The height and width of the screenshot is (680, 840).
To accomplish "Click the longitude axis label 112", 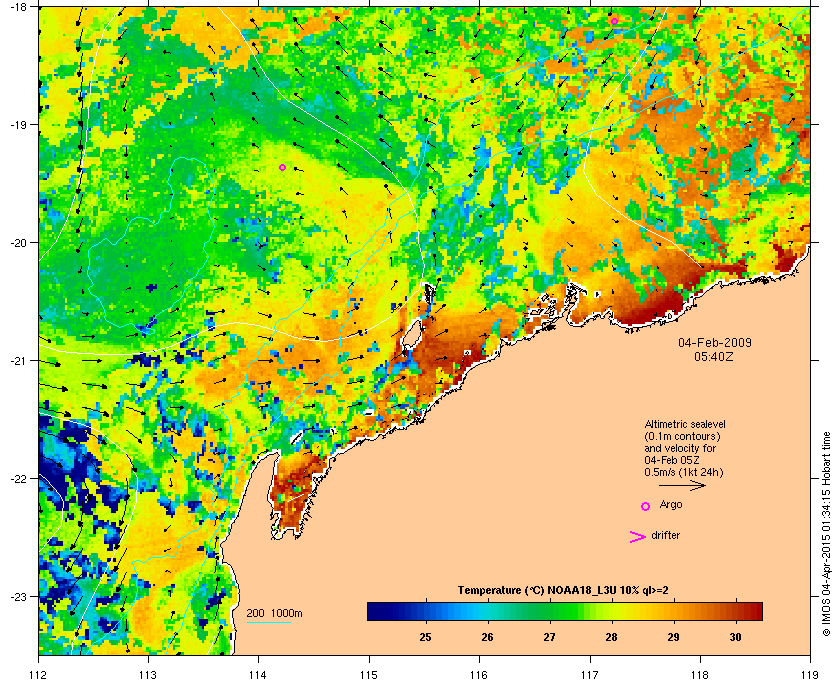I will (x=39, y=675).
